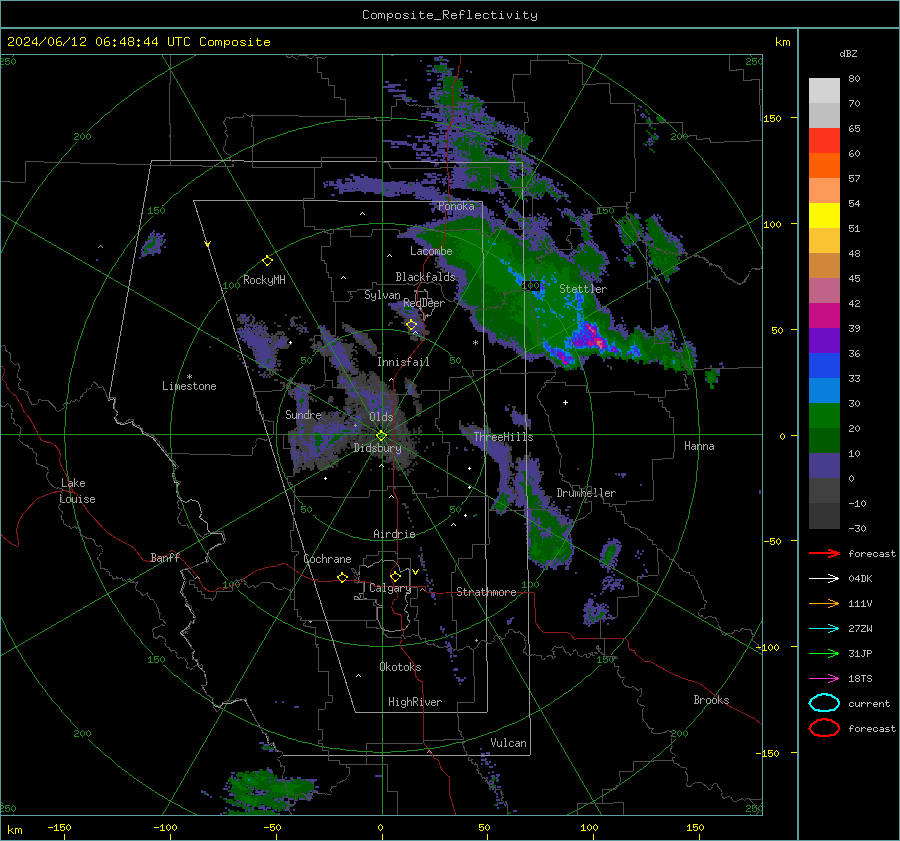Click the Brooks city label
The image size is (900, 841).
[x=711, y=700]
